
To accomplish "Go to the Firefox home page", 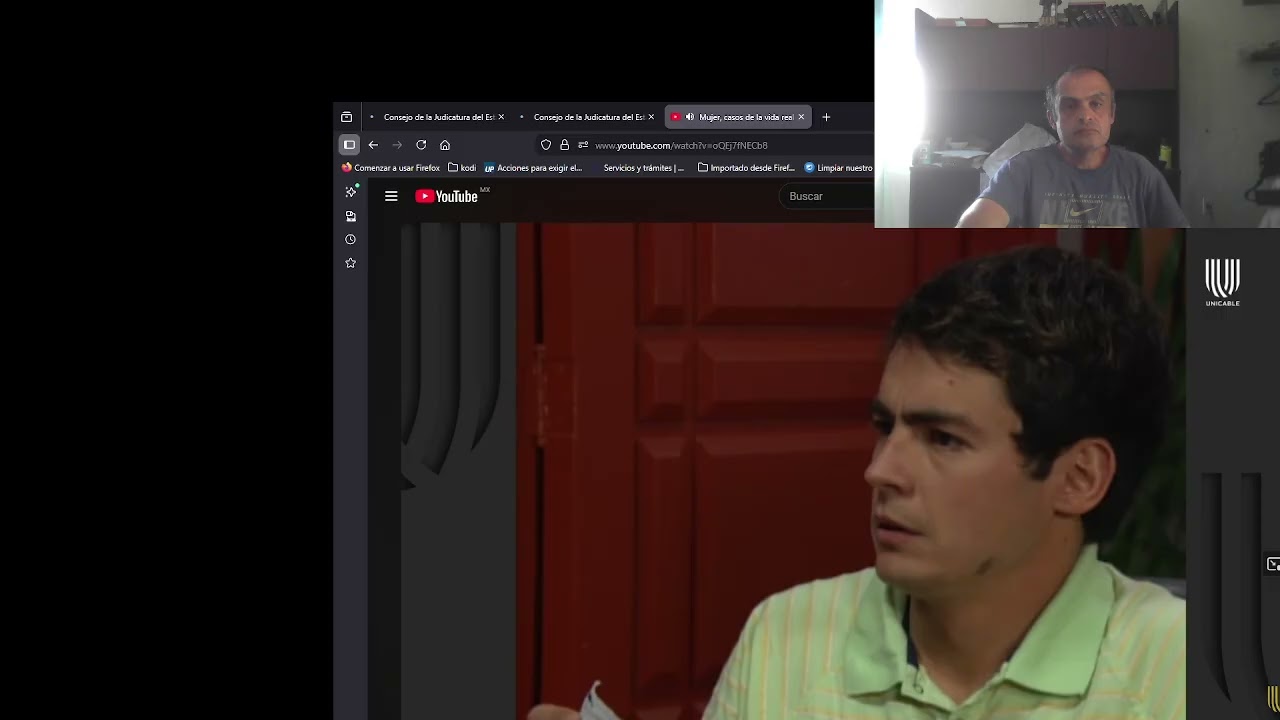I will [445, 145].
